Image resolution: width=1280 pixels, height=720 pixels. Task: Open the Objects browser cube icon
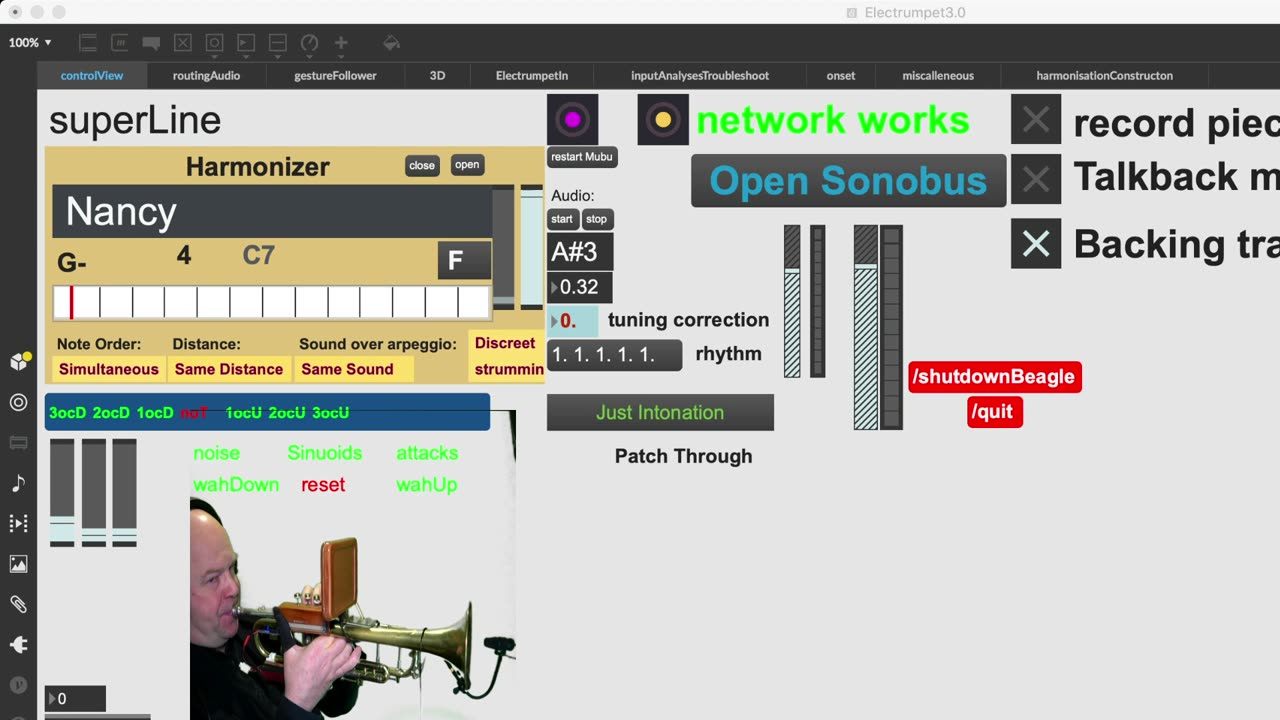(18, 361)
